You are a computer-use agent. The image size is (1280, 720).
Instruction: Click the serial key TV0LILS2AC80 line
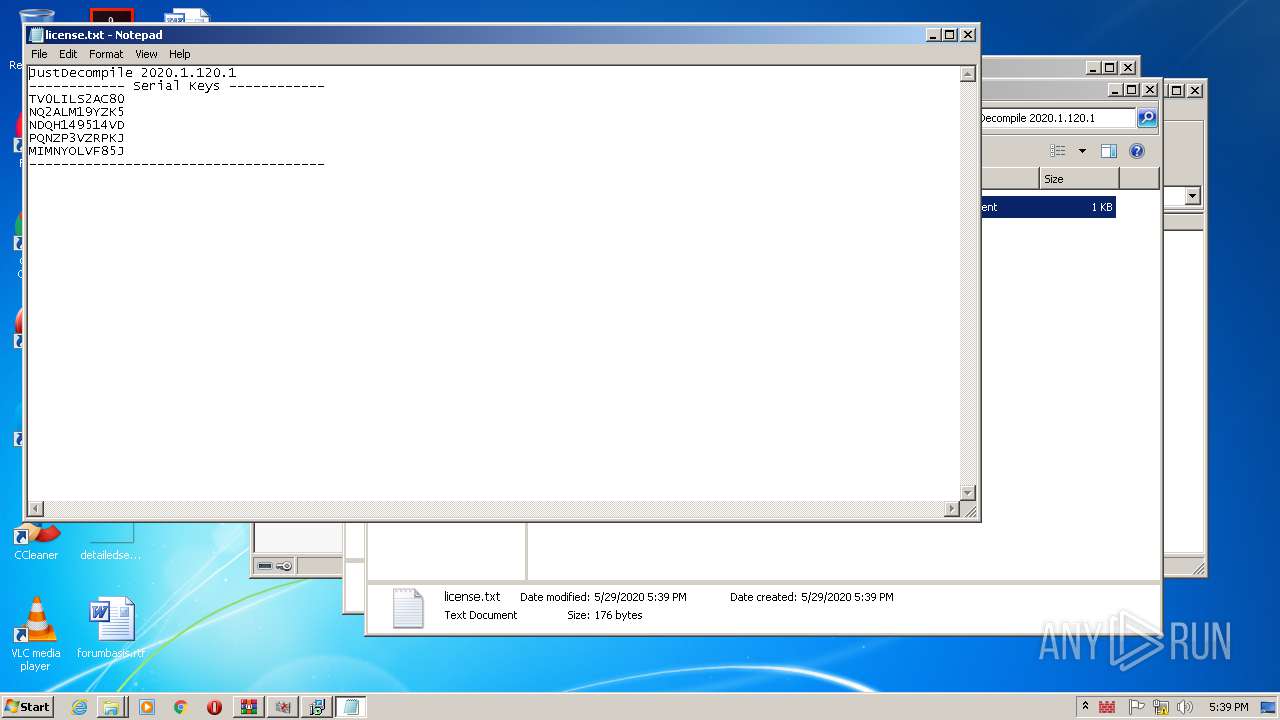[x=77, y=99]
